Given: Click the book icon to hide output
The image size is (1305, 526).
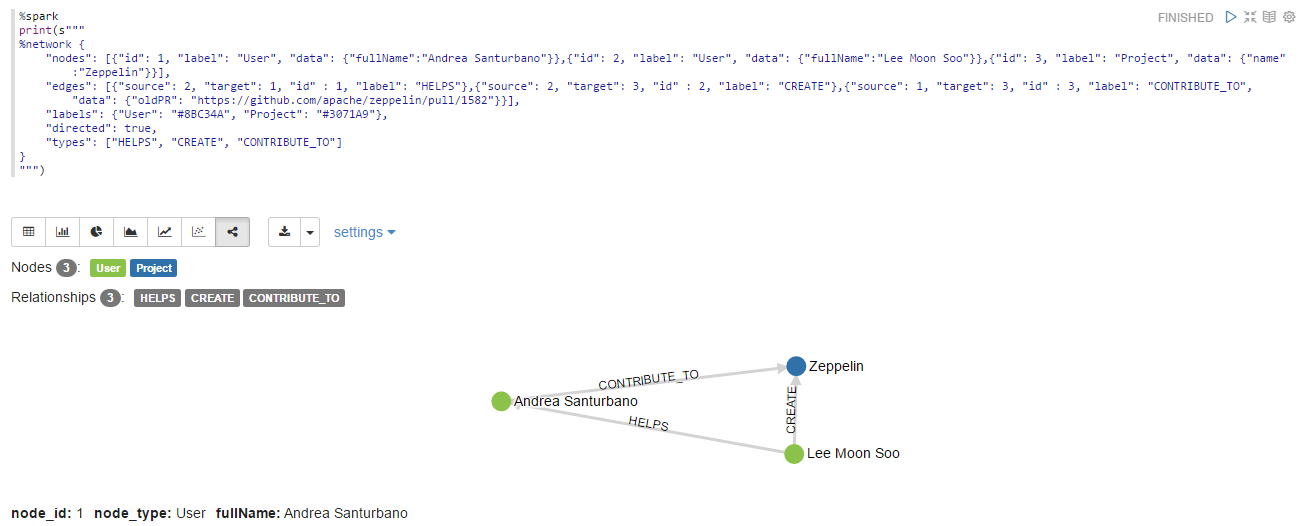Looking at the screenshot, I should click(x=1269, y=17).
